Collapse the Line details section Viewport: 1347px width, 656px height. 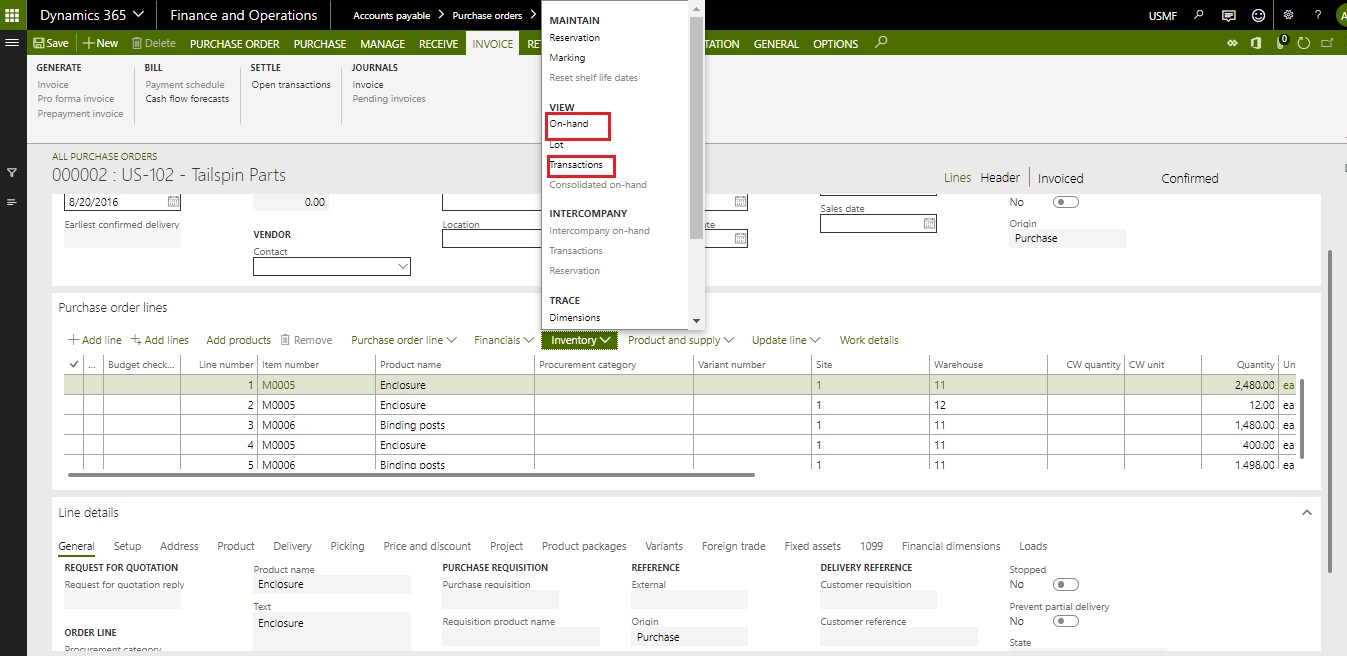[x=1306, y=513]
